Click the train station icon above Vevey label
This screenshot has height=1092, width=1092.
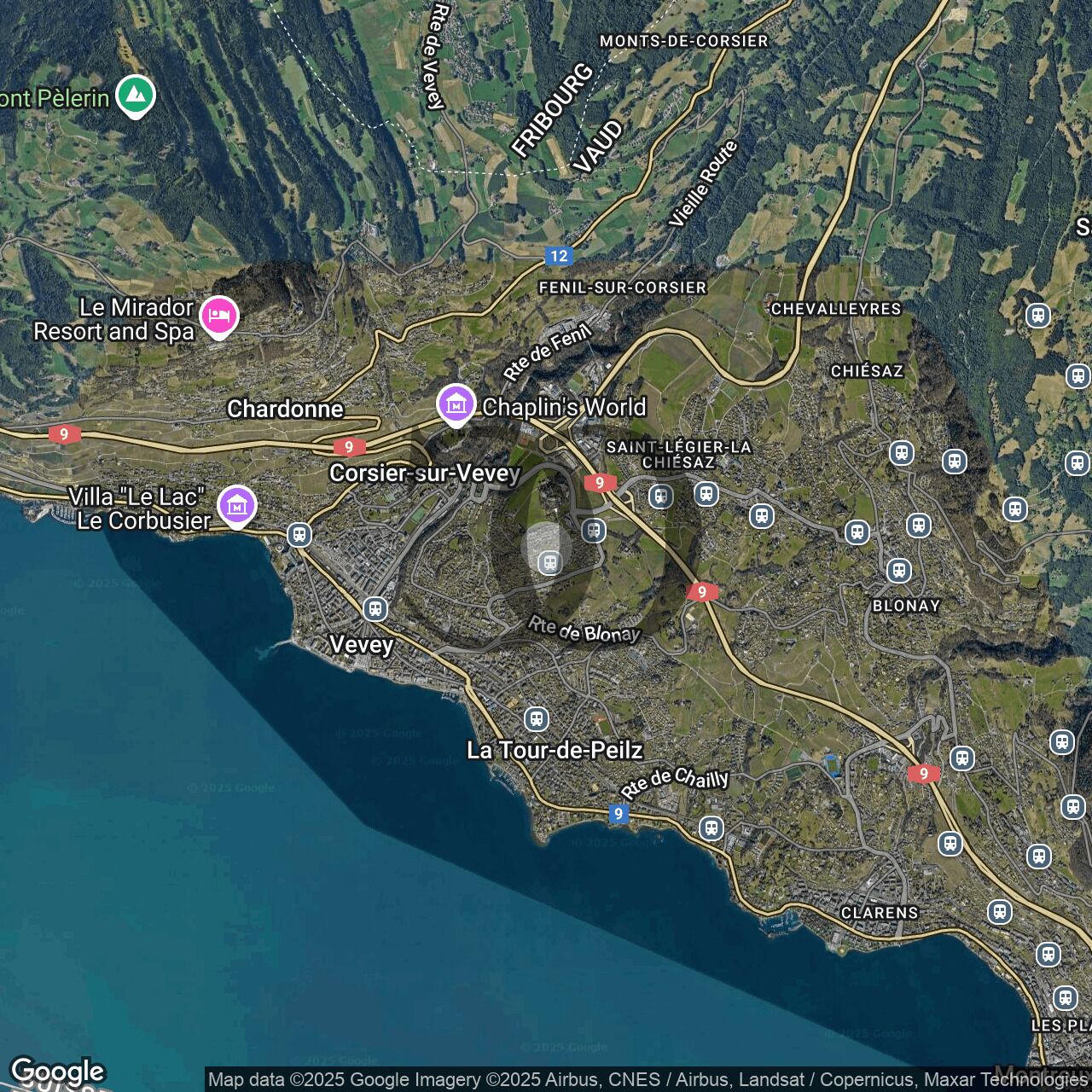click(x=375, y=608)
